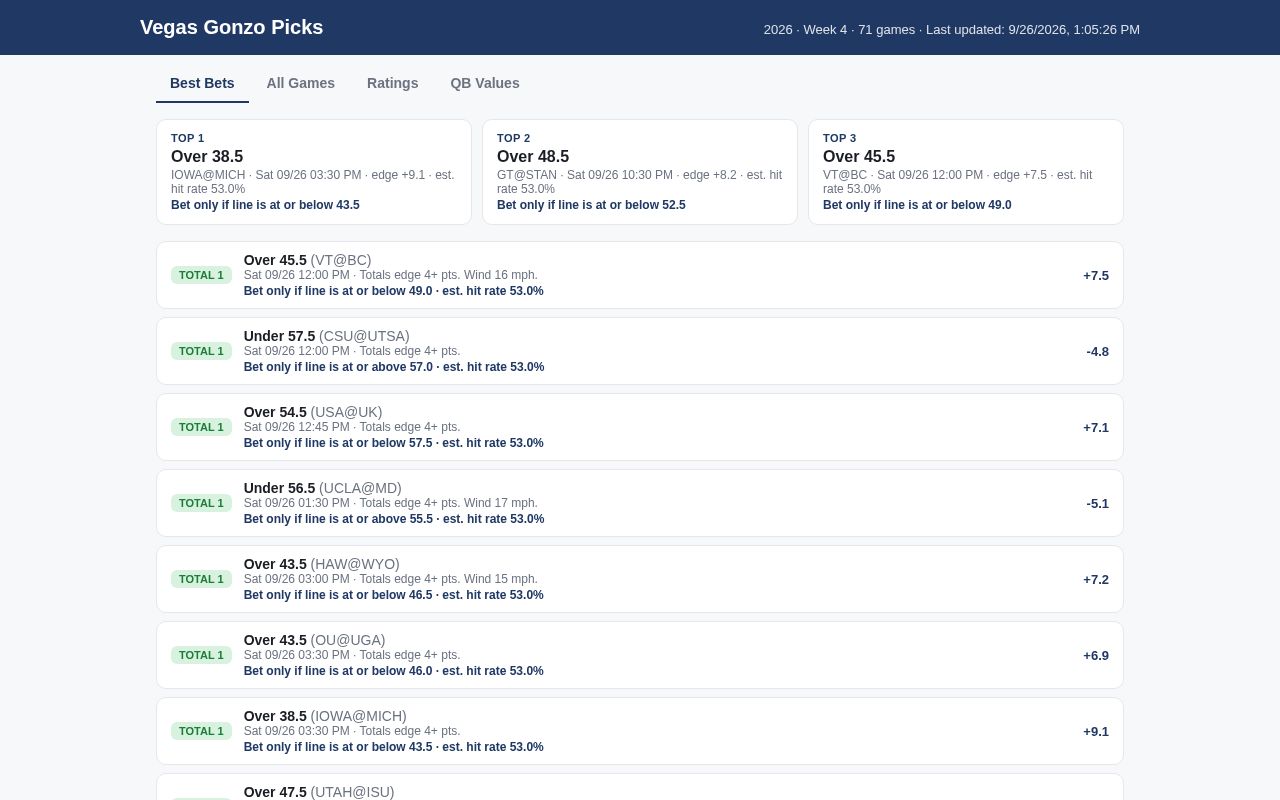Open the Over 45.5 (VT@BC) bet row
Image resolution: width=1280 pixels, height=800 pixels.
click(640, 275)
